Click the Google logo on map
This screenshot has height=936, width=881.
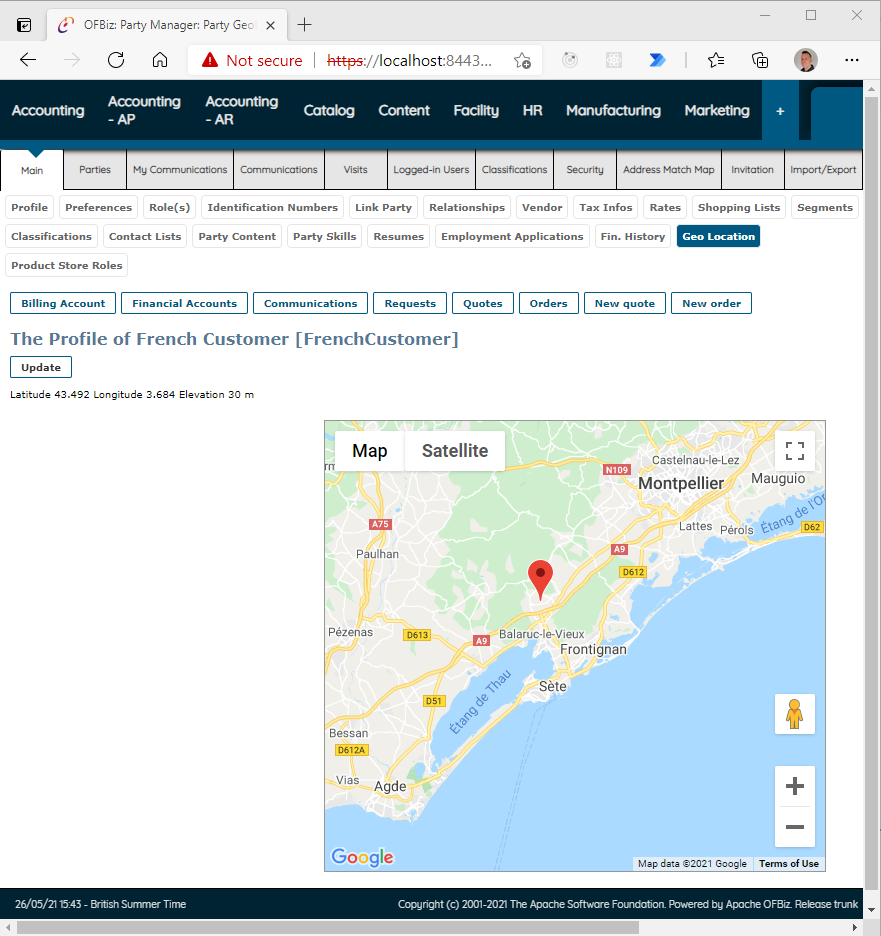[362, 857]
